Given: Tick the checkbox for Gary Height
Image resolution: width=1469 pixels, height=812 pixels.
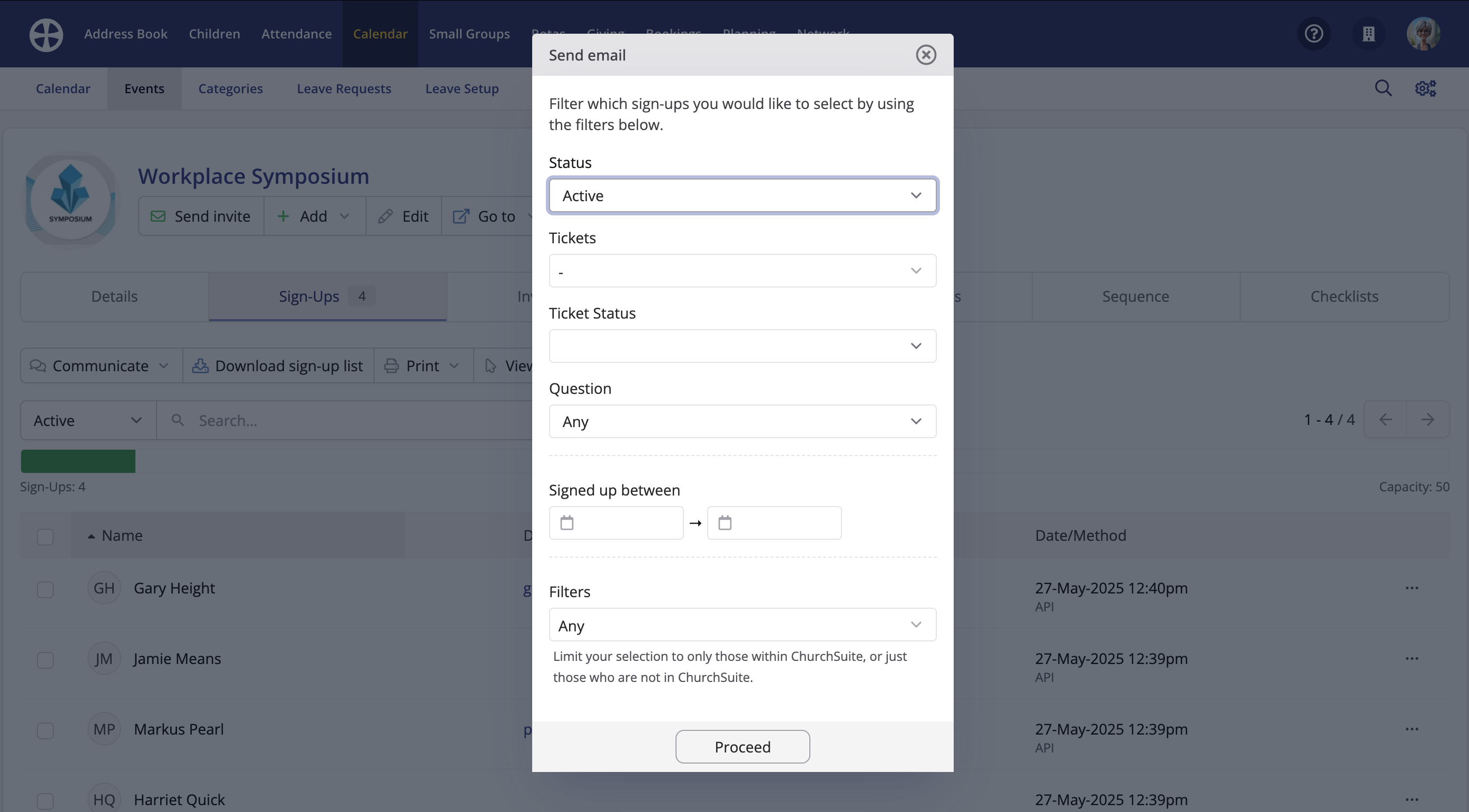Looking at the screenshot, I should [x=45, y=589].
